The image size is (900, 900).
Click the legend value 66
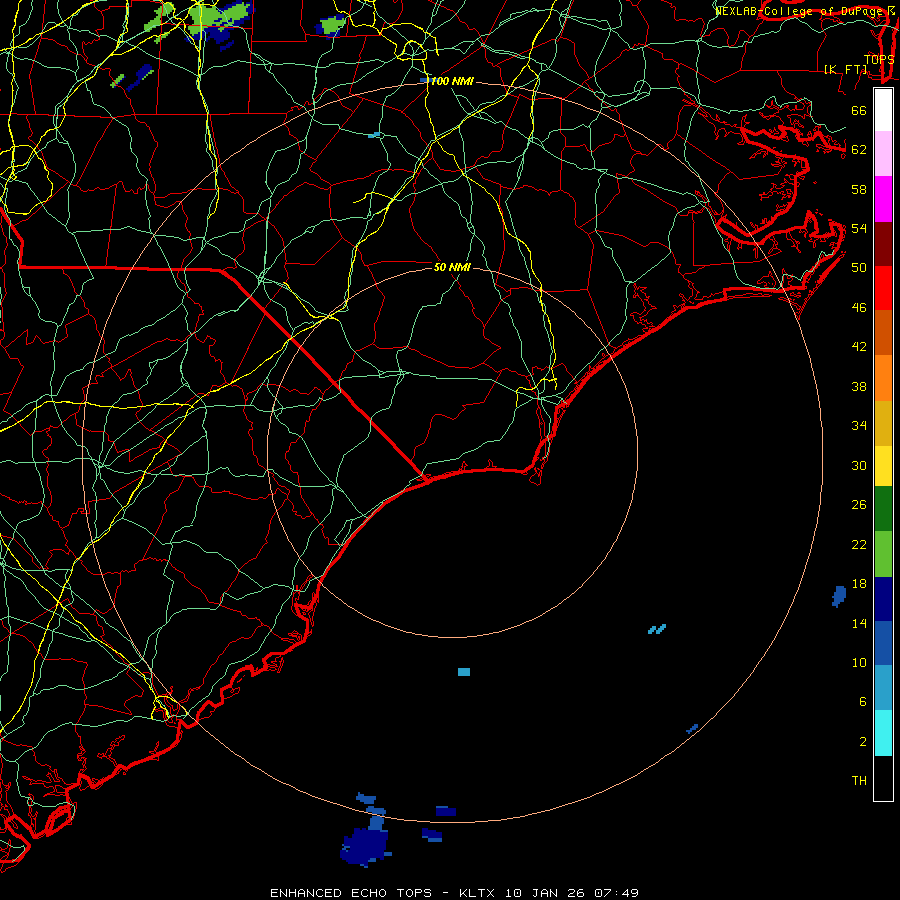point(859,110)
